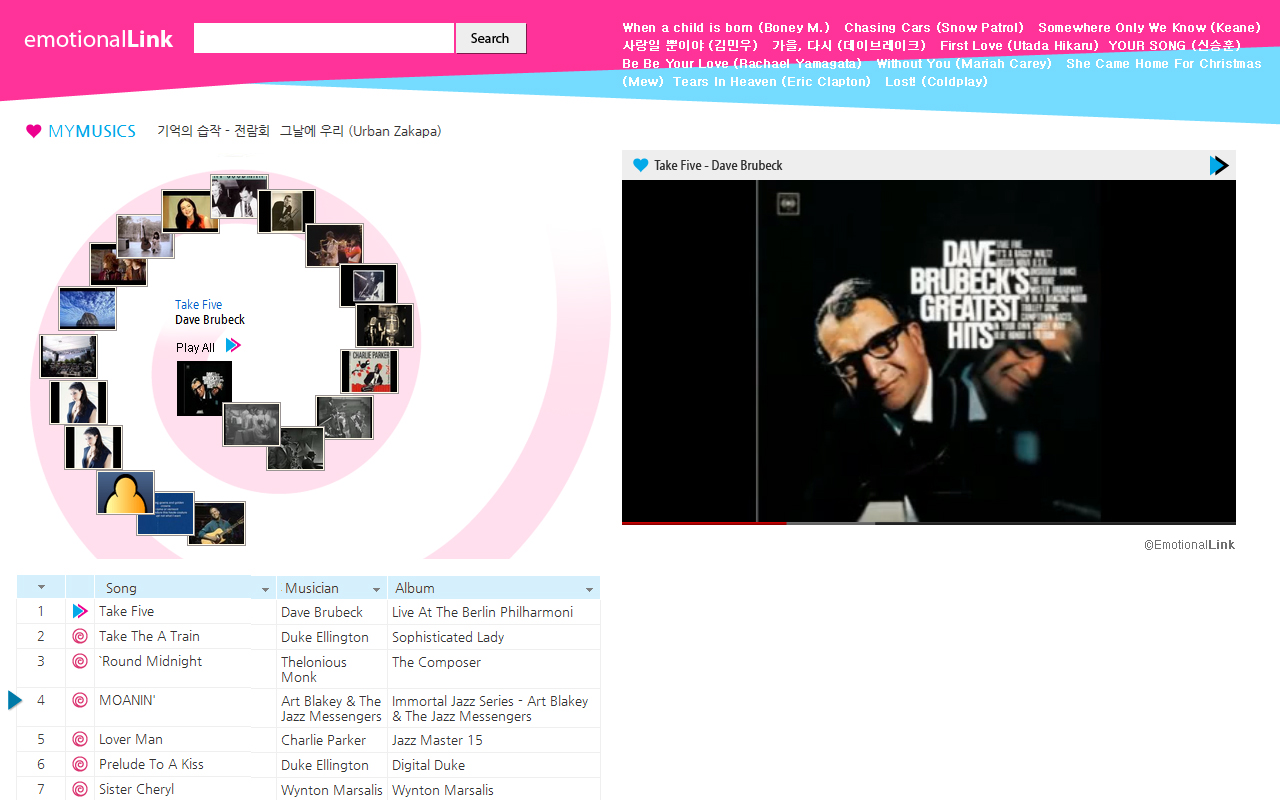Open the 'When a child is born (Boney M.)' link
The image size is (1280, 800).
726,28
